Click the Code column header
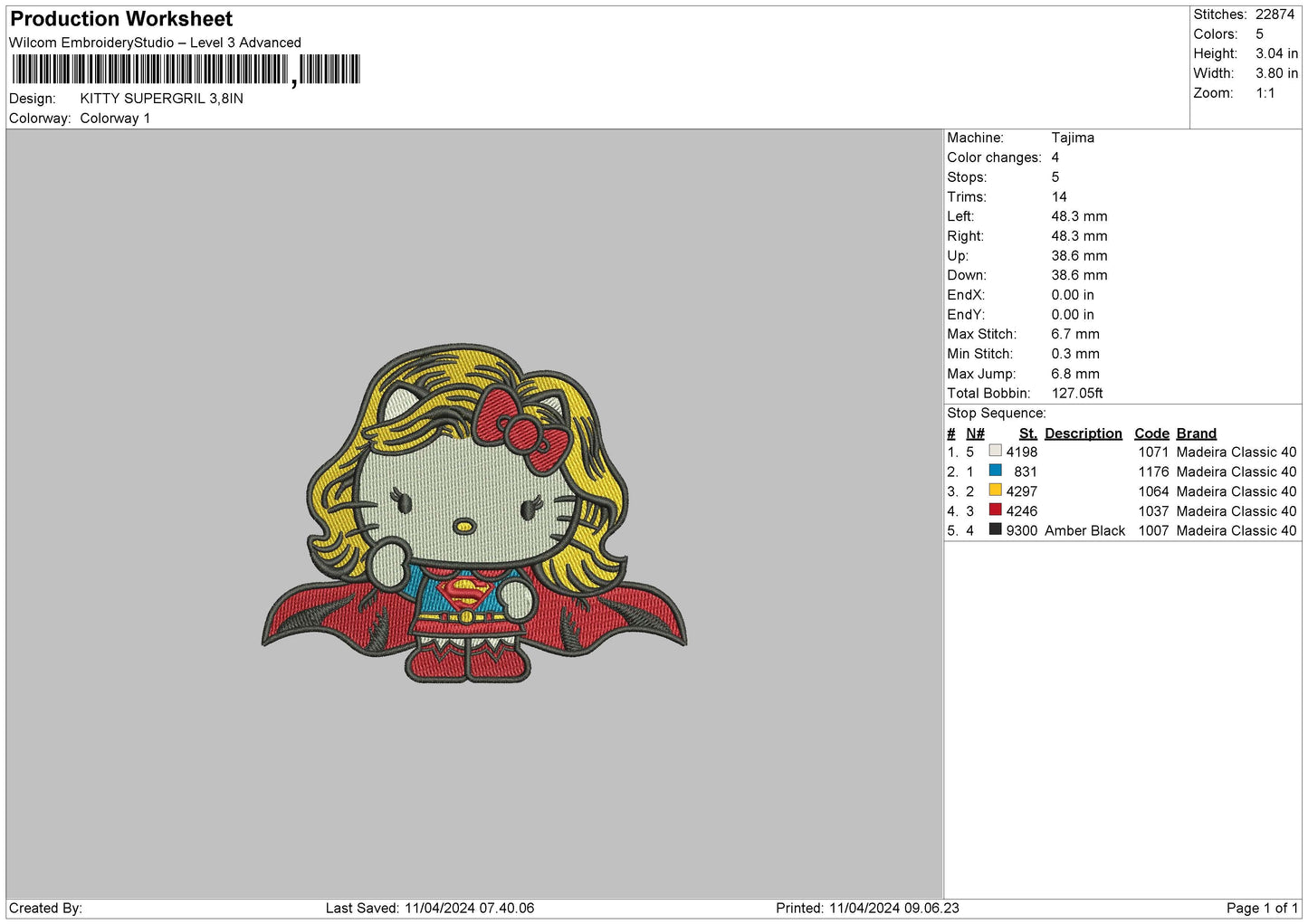The image size is (1308, 924). [1151, 433]
